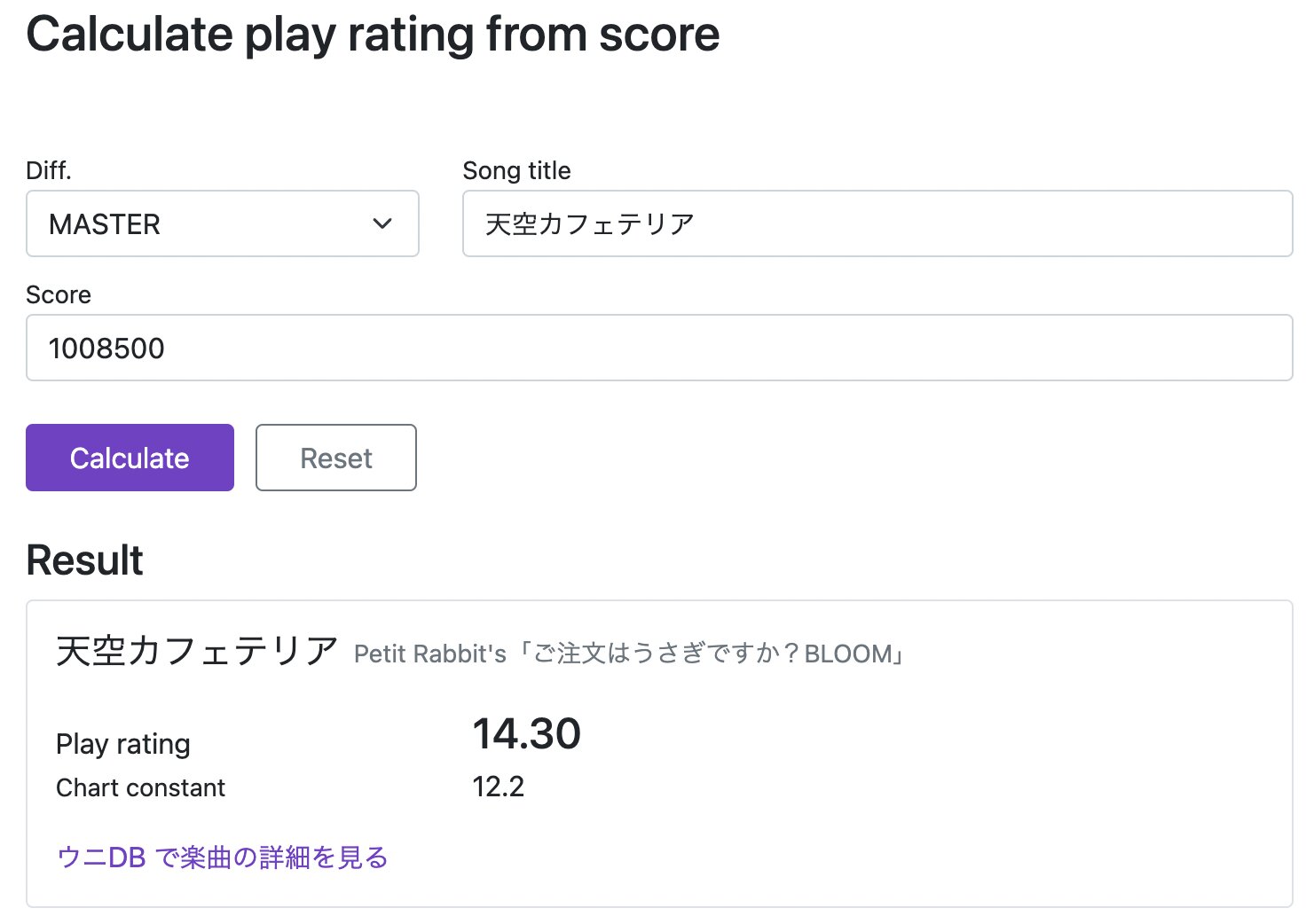Click the Song title input field
This screenshot has height=924, width=1306.
pos(877,223)
